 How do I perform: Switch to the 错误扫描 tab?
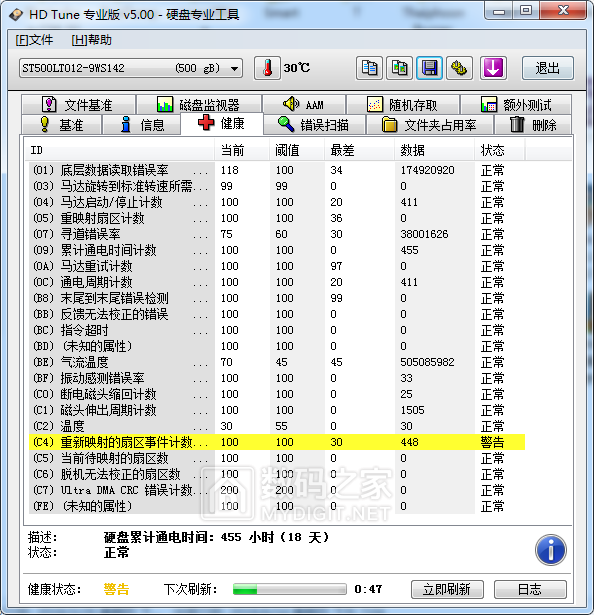pyautogui.click(x=314, y=125)
